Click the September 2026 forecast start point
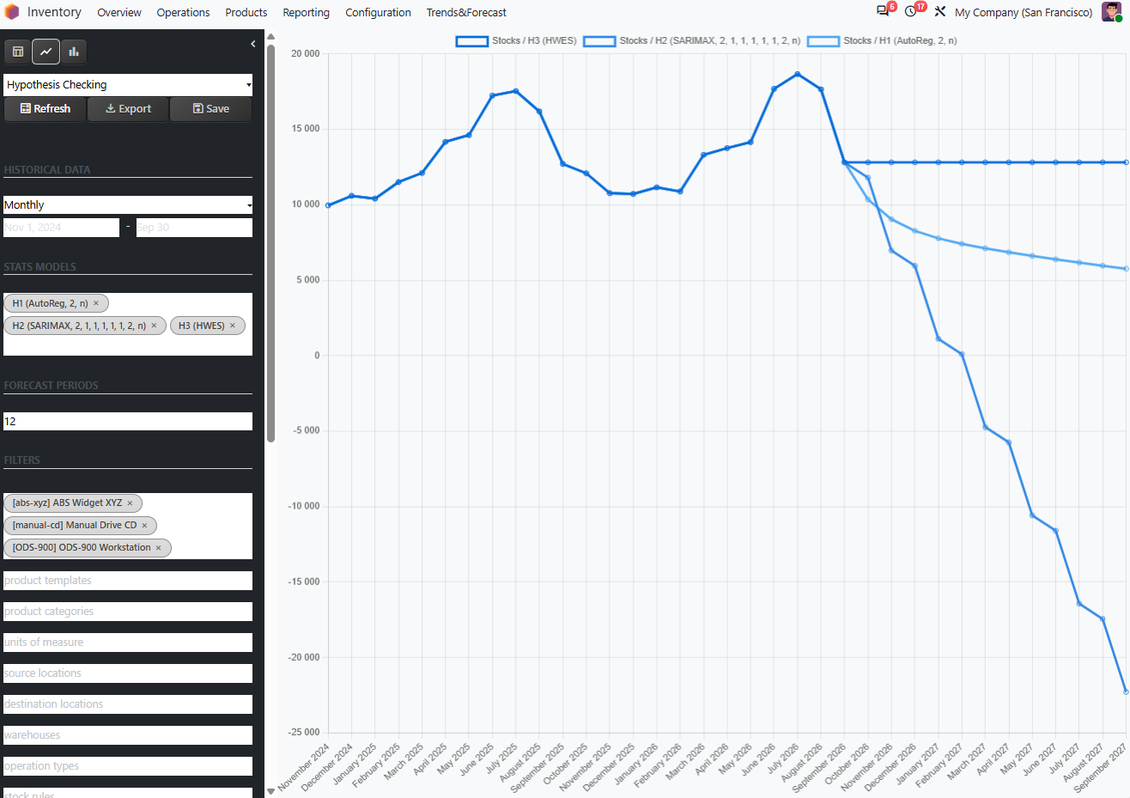This screenshot has height=798, width=1130. coord(845,162)
